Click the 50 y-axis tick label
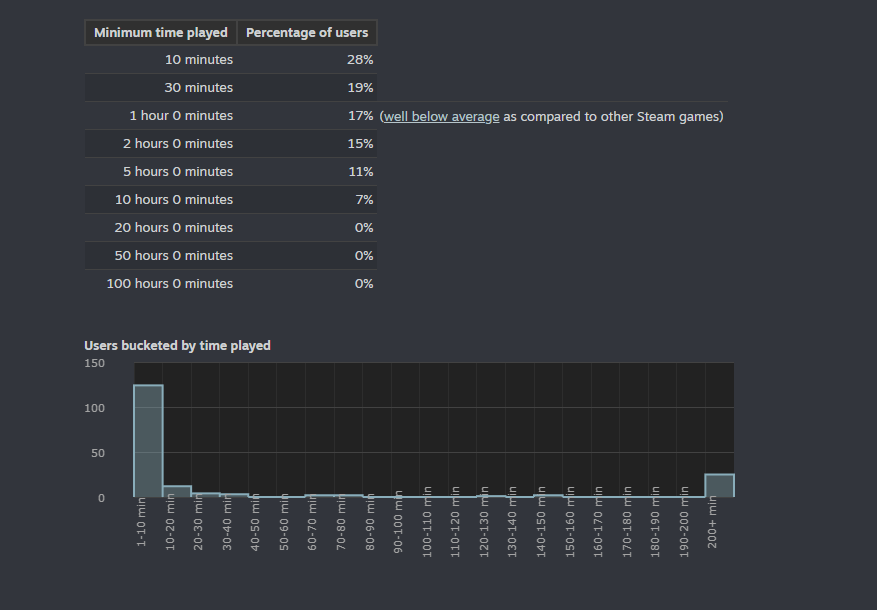The width and height of the screenshot is (877, 610). click(x=98, y=453)
